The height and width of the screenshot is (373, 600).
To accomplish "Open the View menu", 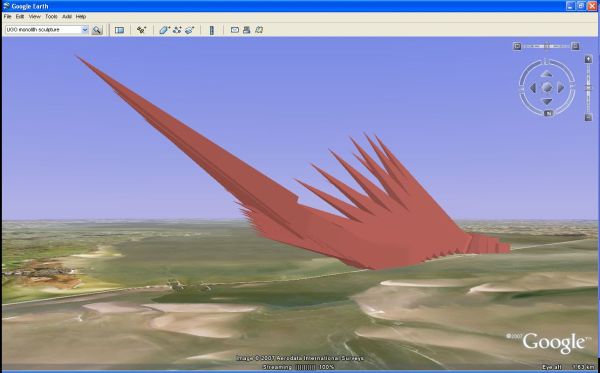I will point(34,16).
